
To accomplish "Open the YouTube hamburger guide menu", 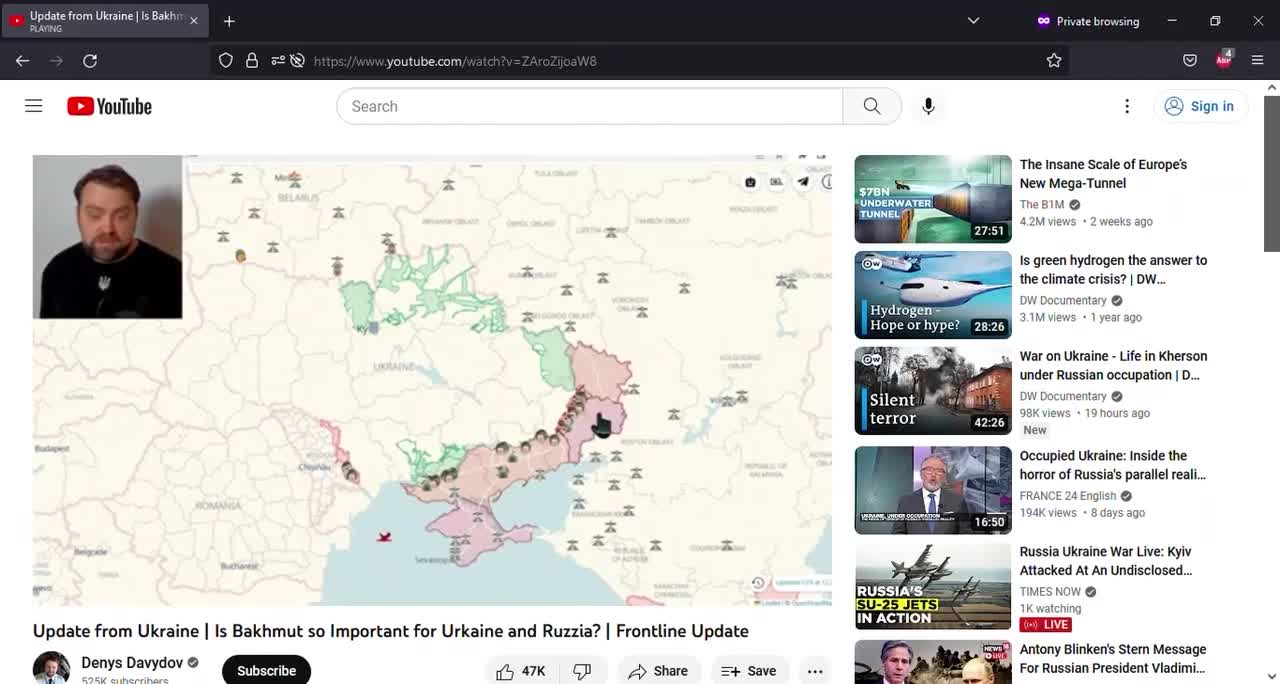I will [34, 106].
